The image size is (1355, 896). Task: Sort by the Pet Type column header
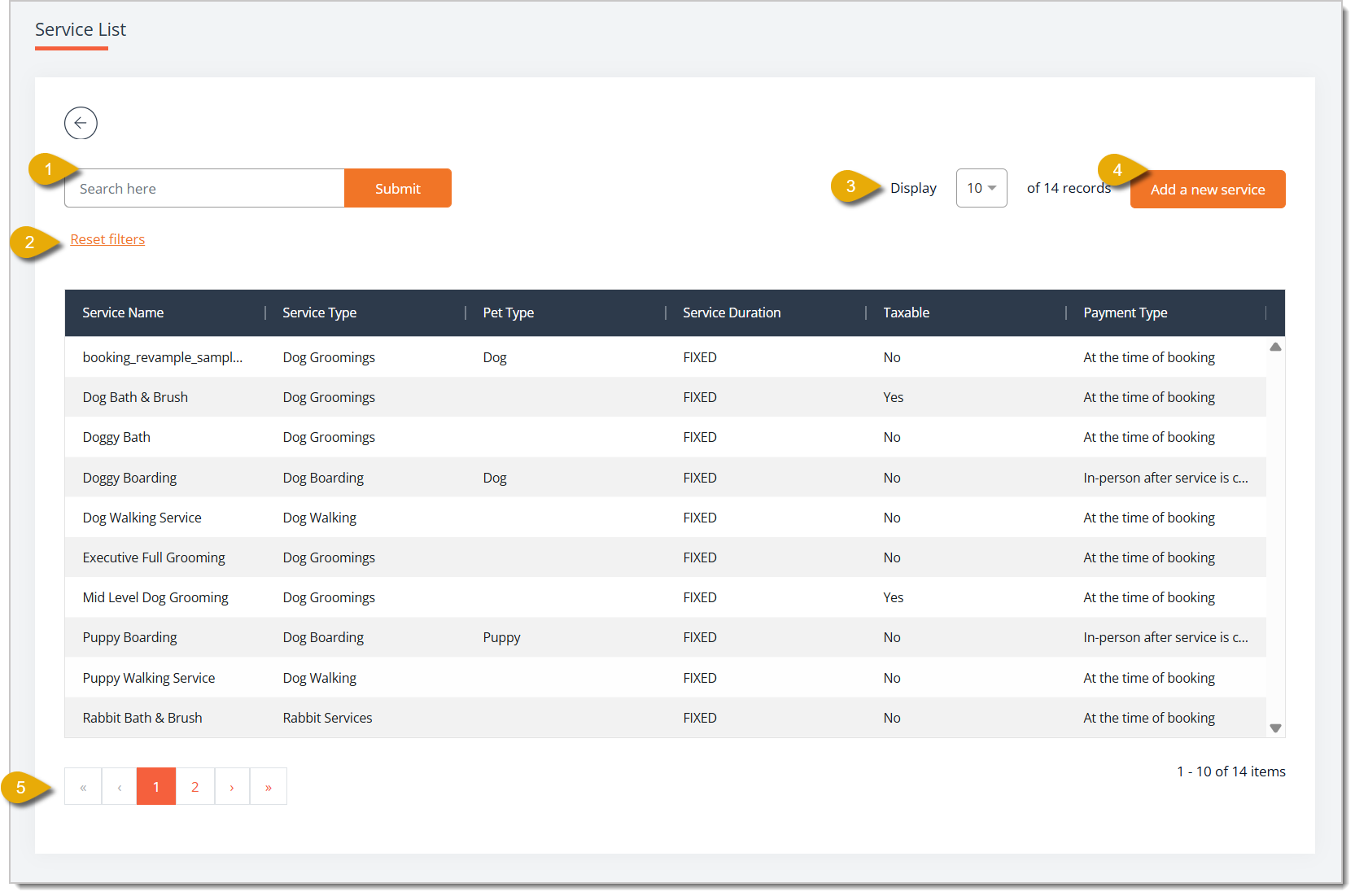click(x=509, y=313)
